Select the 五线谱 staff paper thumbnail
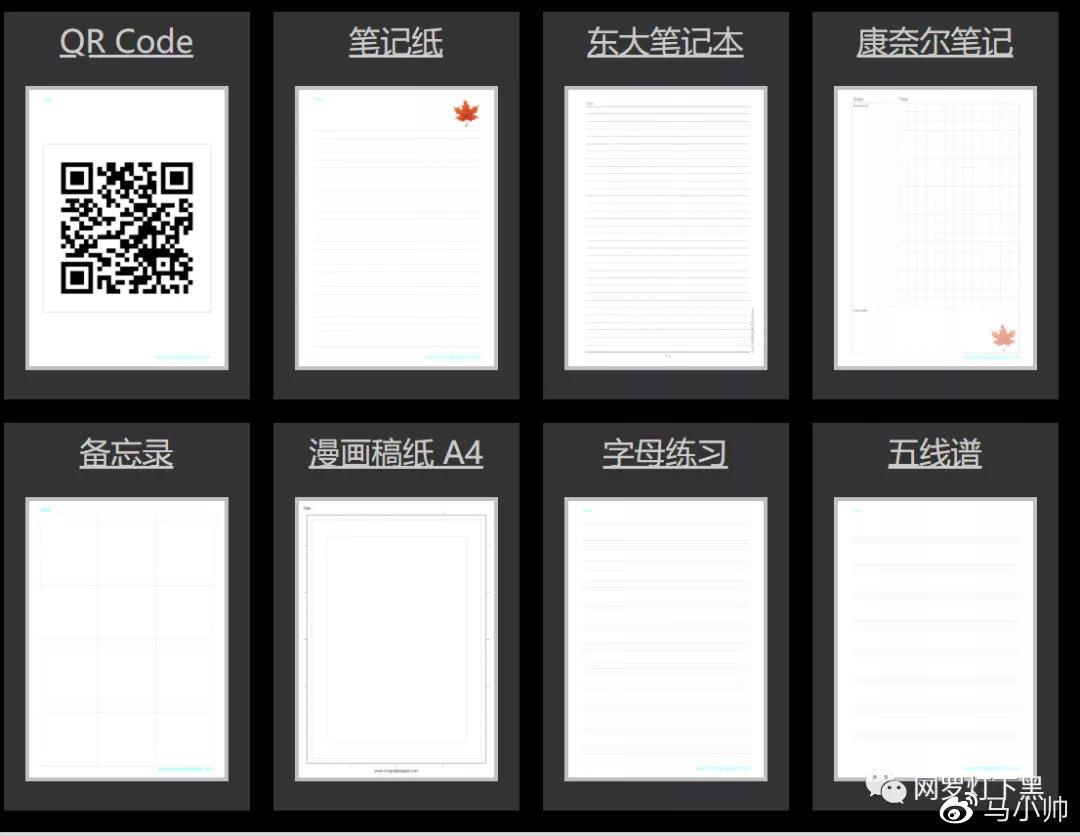1080x836 pixels. [x=935, y=639]
